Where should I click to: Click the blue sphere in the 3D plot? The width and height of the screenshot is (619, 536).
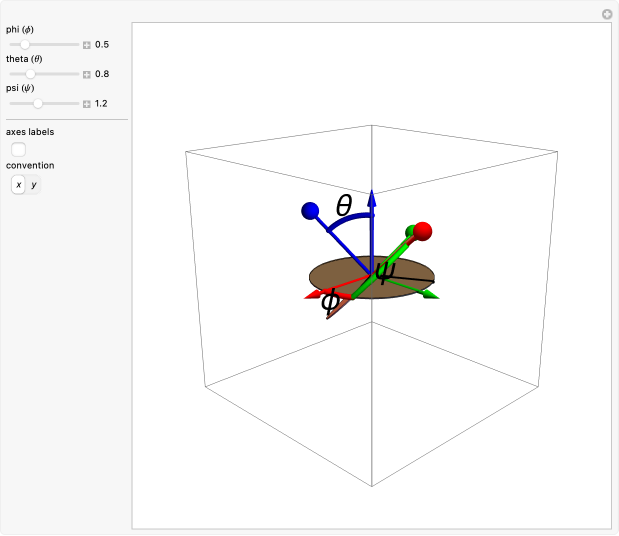pos(309,211)
